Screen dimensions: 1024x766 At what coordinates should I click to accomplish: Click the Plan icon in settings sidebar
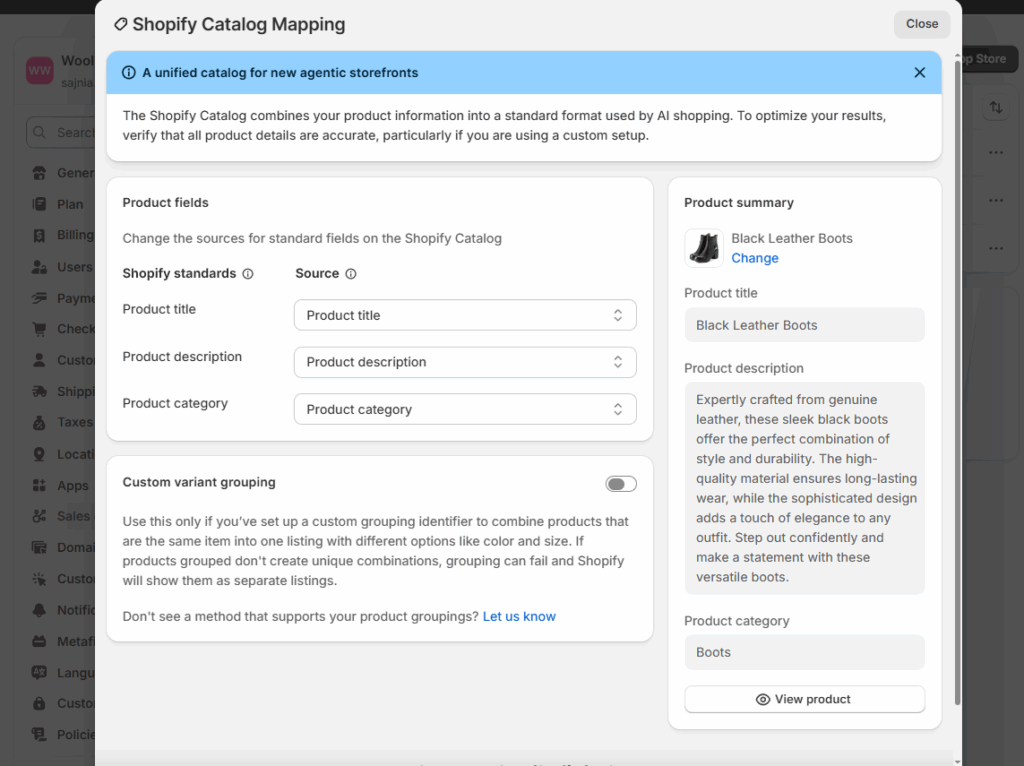[40, 204]
